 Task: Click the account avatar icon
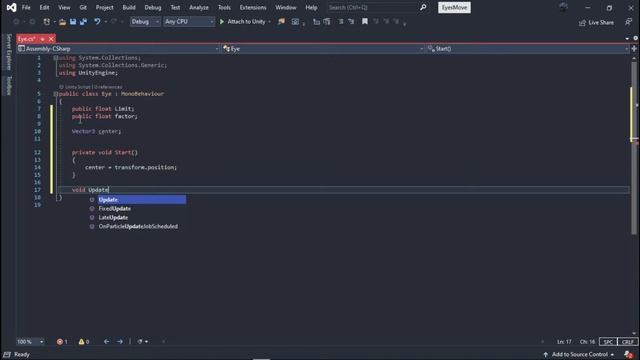click(563, 7)
